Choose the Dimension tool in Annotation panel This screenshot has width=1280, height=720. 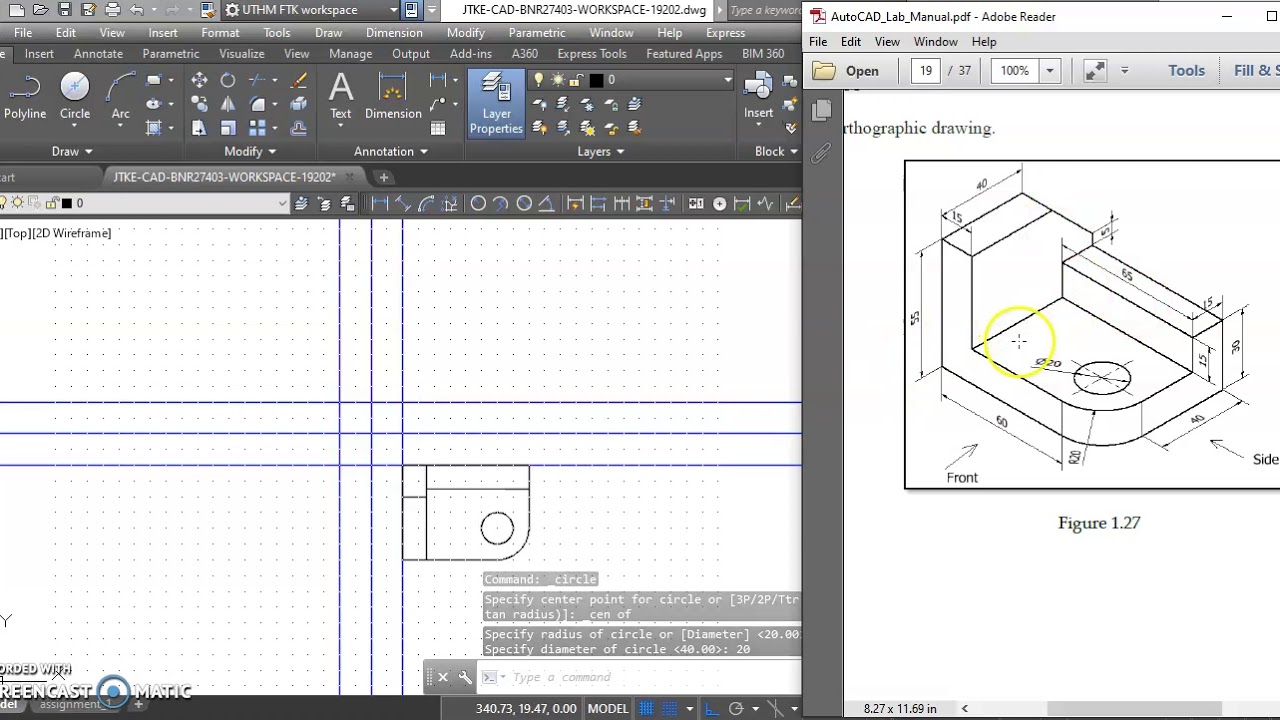393,97
